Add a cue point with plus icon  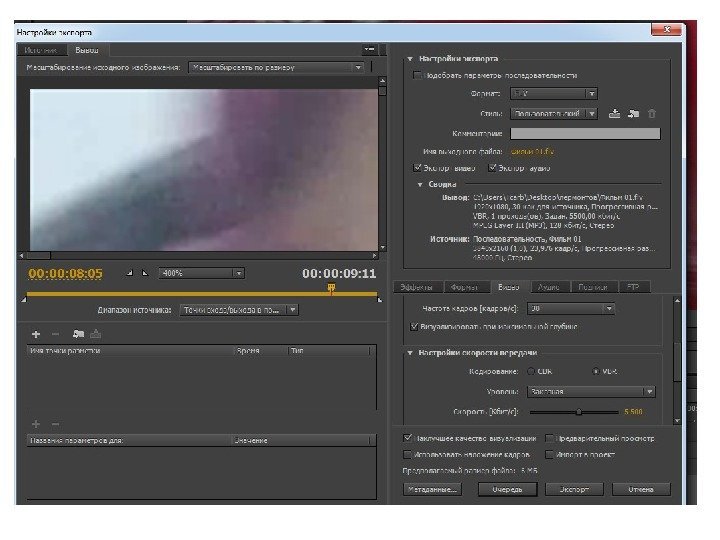click(36, 334)
